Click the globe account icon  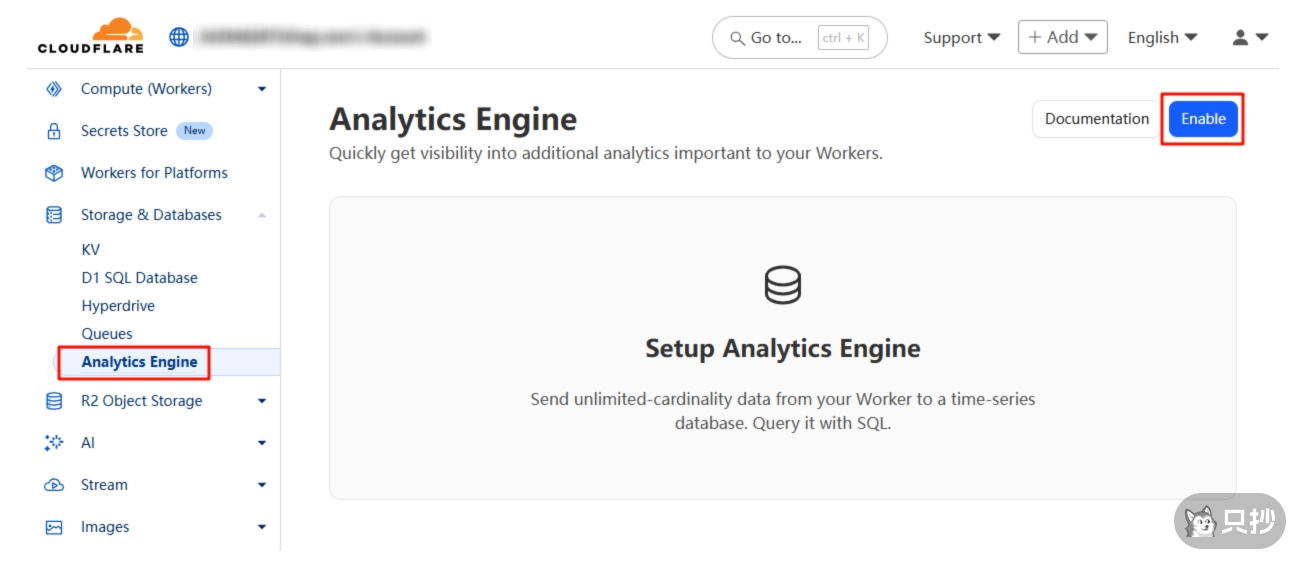point(179,37)
